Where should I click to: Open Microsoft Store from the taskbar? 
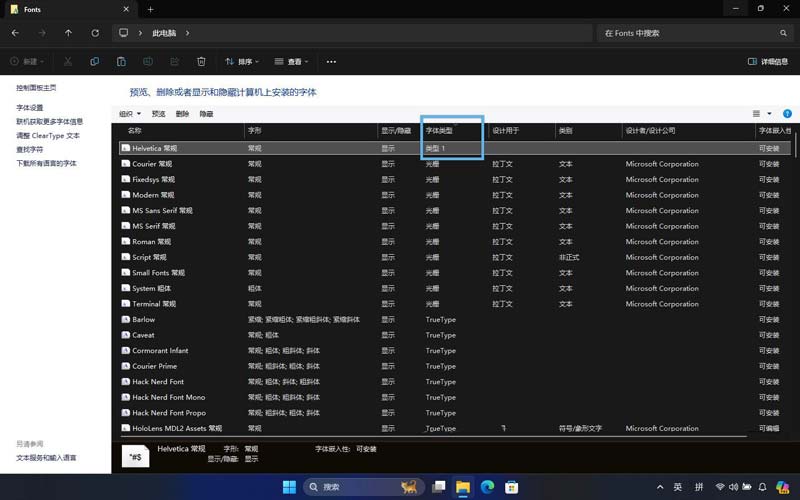(511, 487)
